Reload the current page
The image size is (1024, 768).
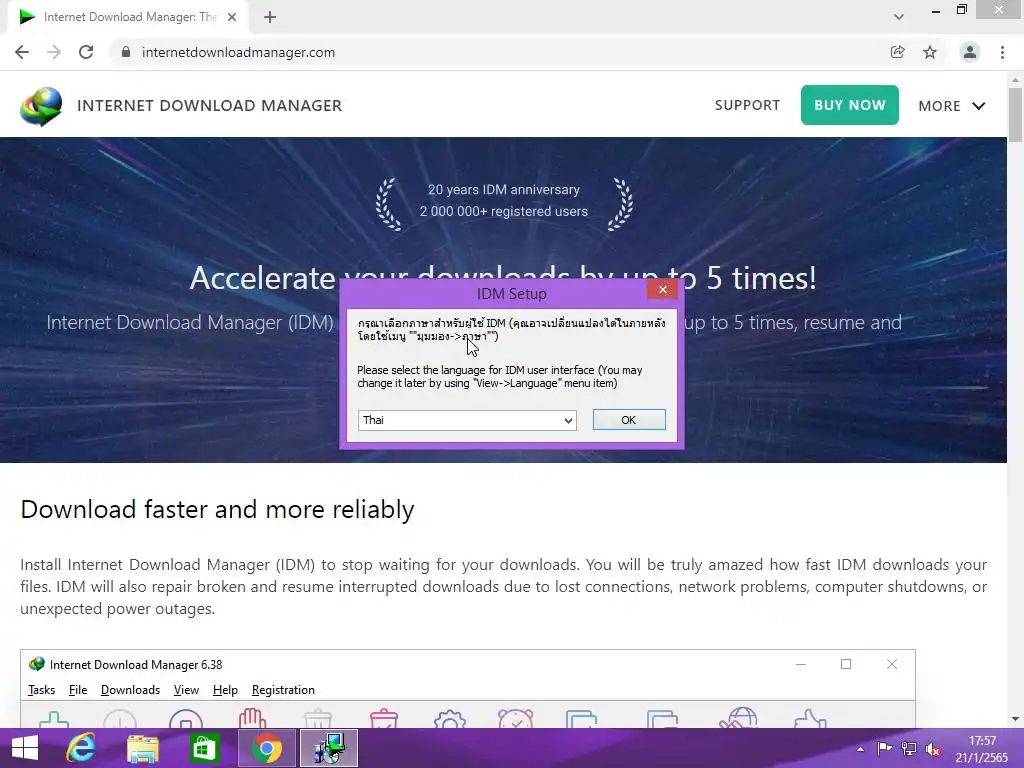click(x=86, y=52)
